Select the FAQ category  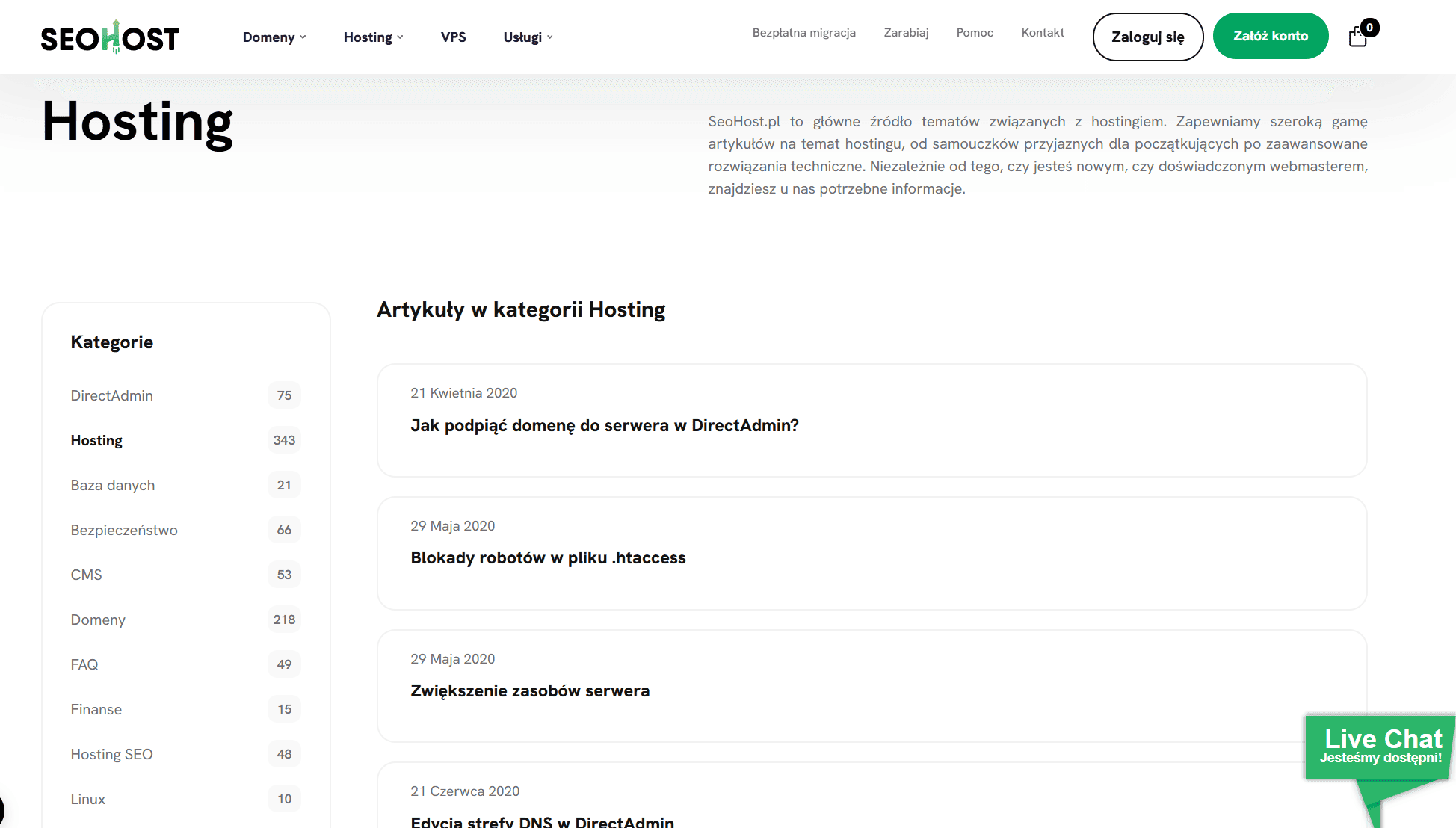point(84,664)
